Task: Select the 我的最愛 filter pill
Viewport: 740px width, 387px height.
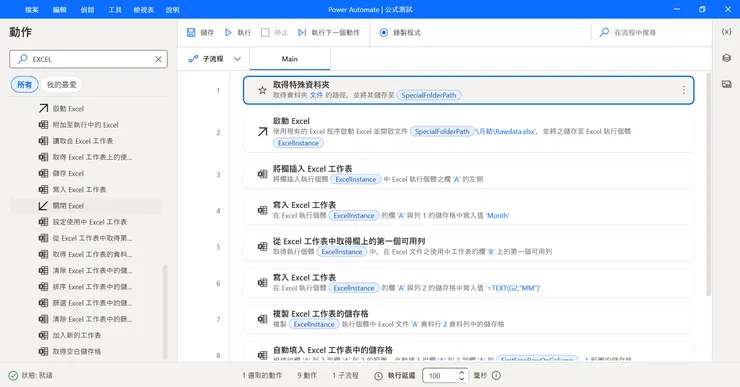Action: (x=61, y=84)
